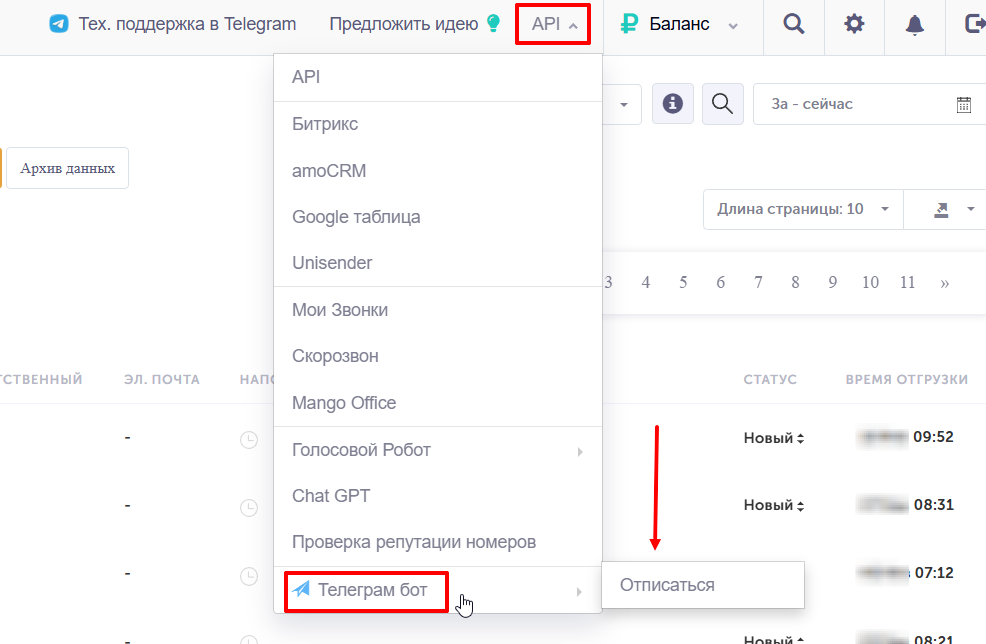Click the logout icon in header
Screen dimensions: 986x644
[x=975, y=24]
